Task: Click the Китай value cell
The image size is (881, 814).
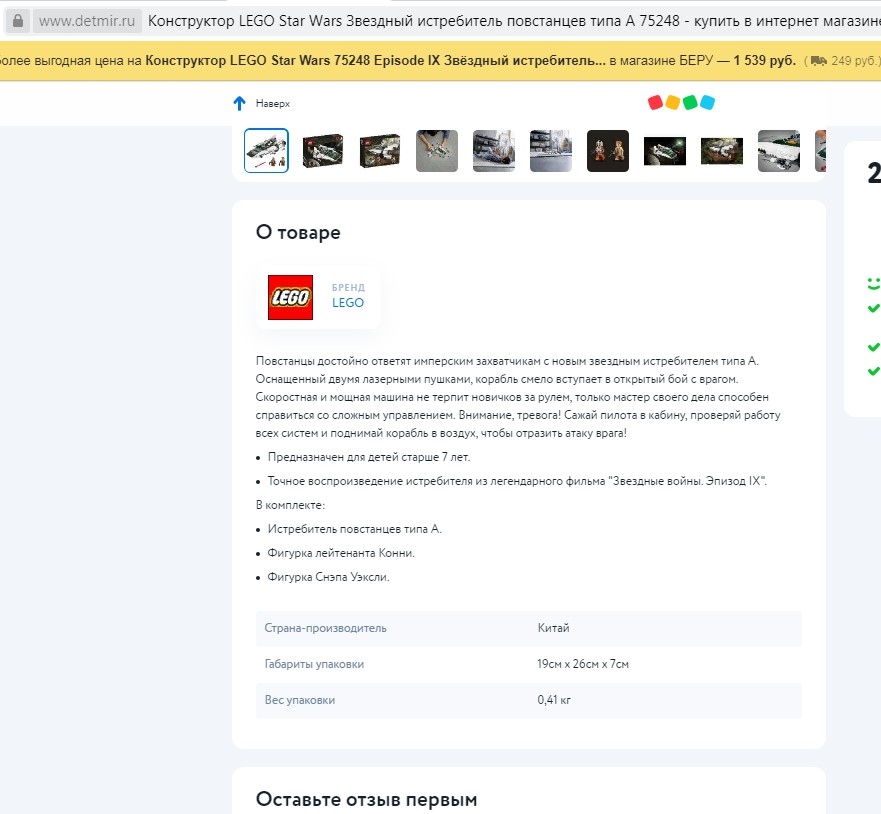Action: tap(553, 628)
